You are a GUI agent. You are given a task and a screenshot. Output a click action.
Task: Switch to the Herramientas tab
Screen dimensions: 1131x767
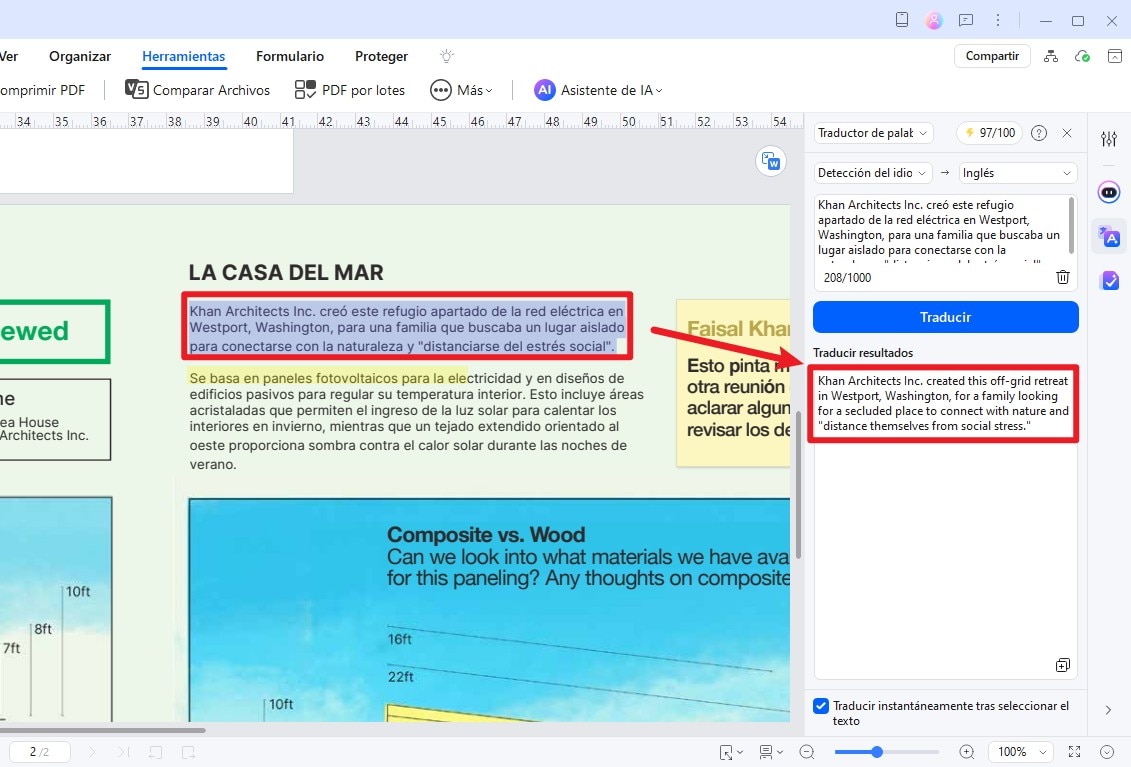[x=183, y=56]
